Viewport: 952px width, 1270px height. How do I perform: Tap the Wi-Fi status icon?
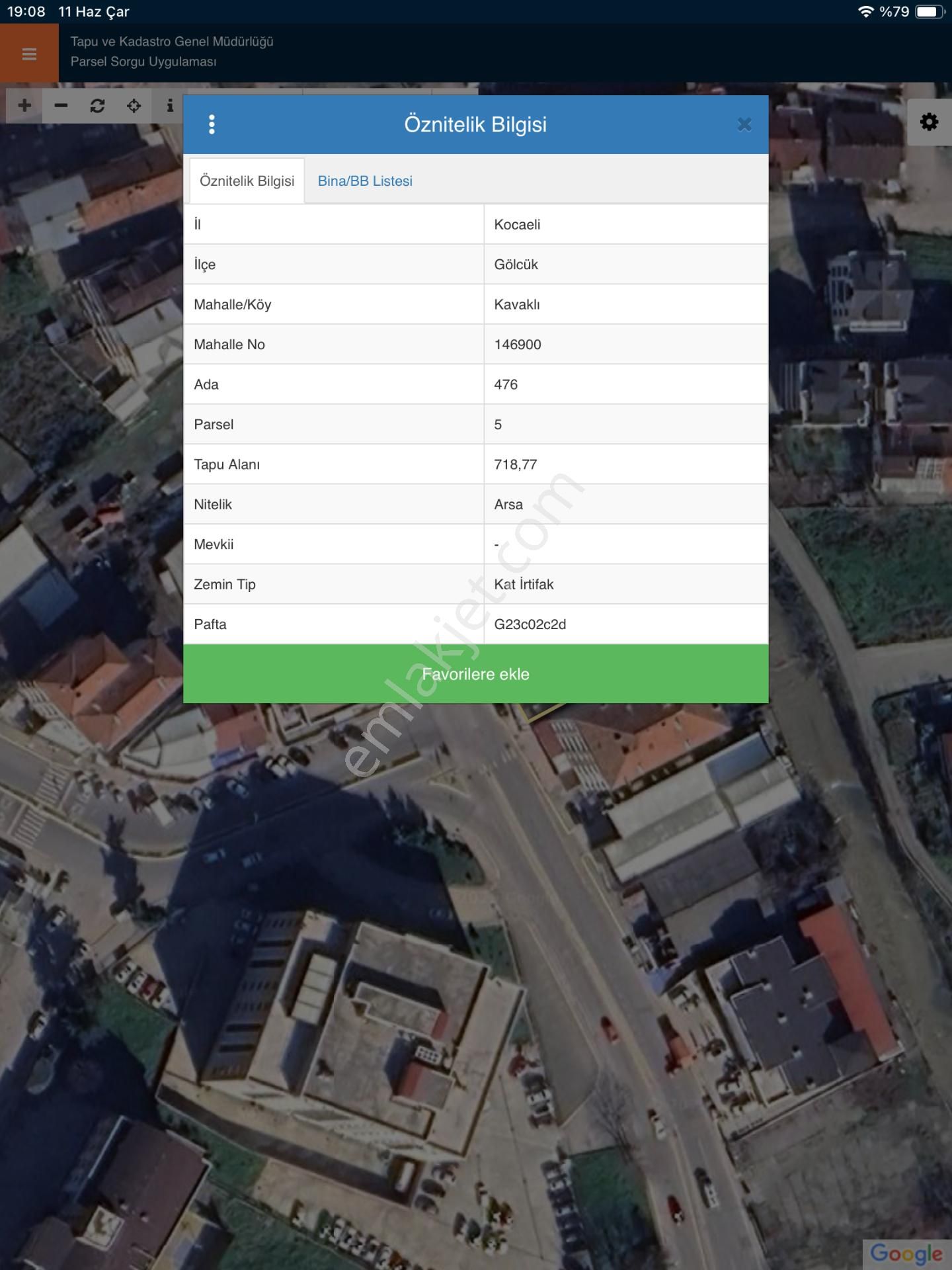865,12
